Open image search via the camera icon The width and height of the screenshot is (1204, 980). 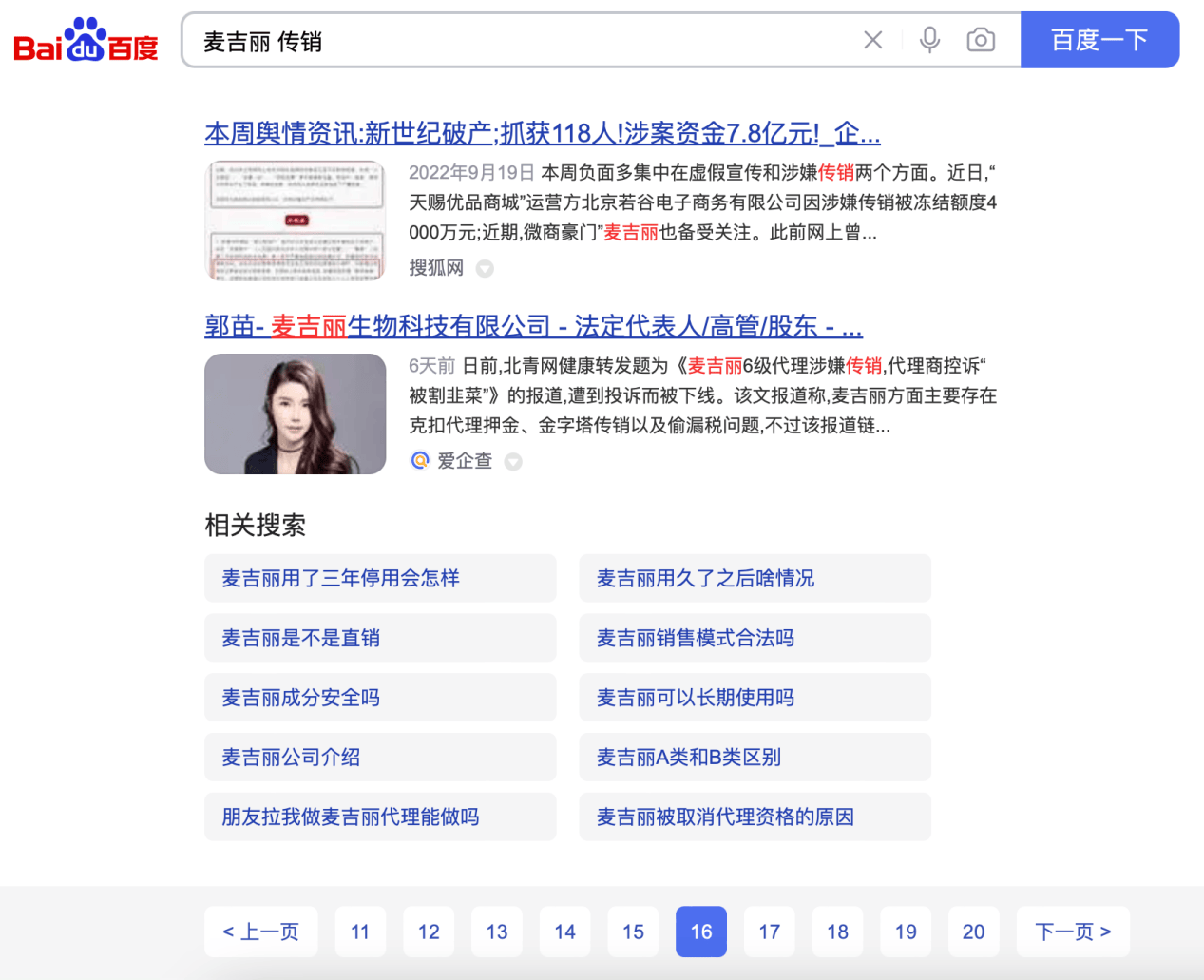click(980, 39)
